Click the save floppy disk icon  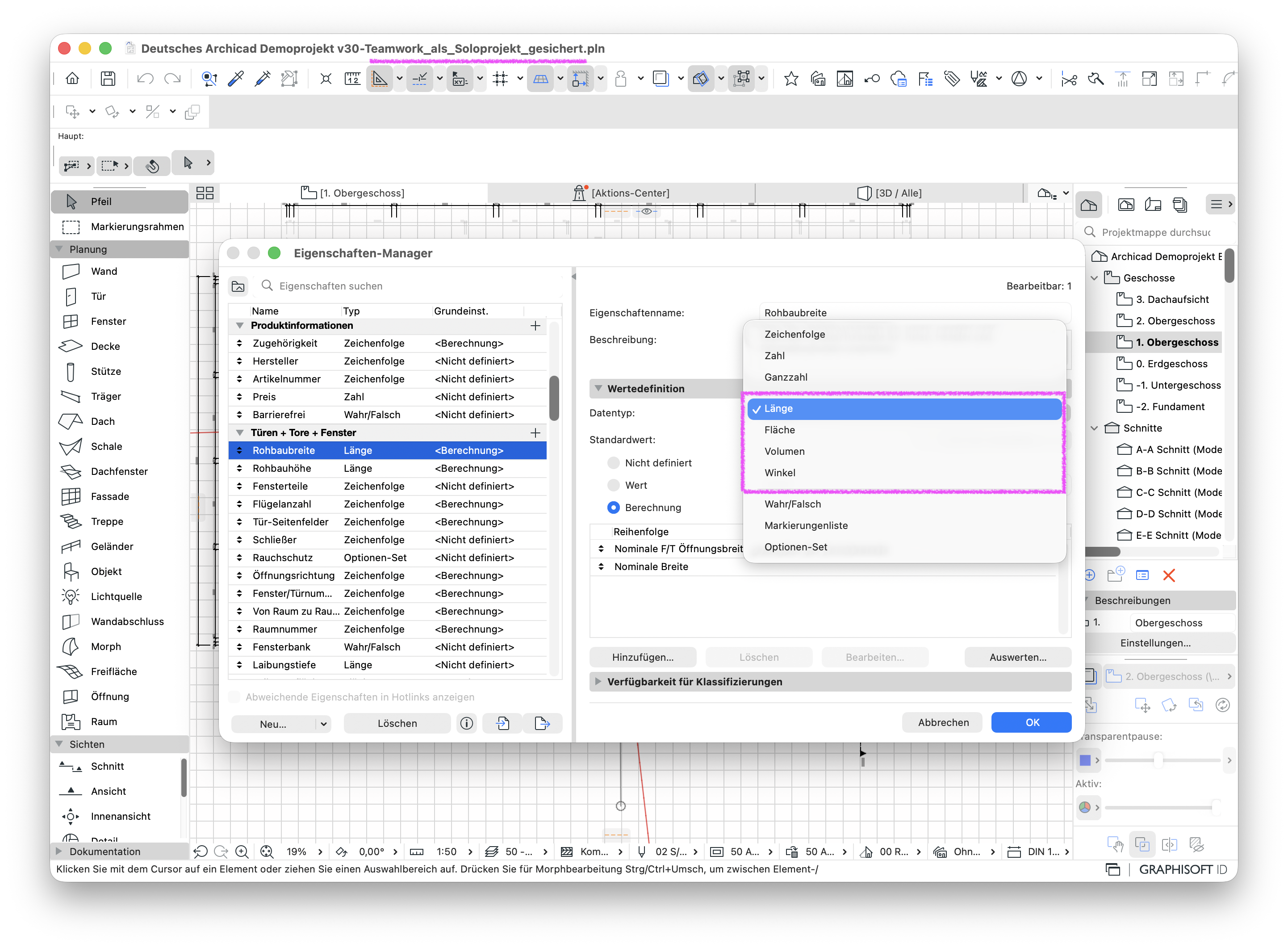108,79
